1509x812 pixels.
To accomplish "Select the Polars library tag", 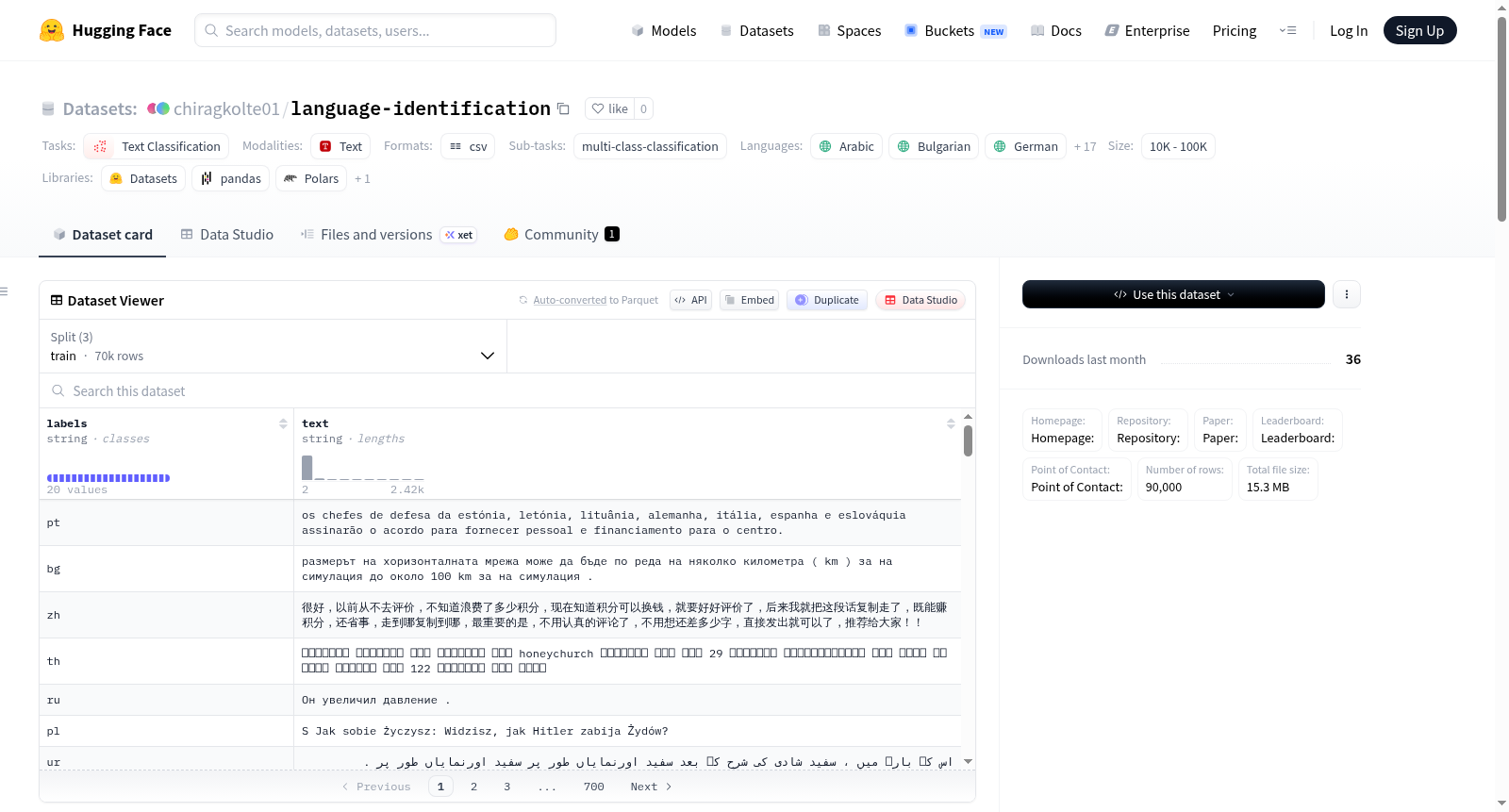I will tap(311, 178).
